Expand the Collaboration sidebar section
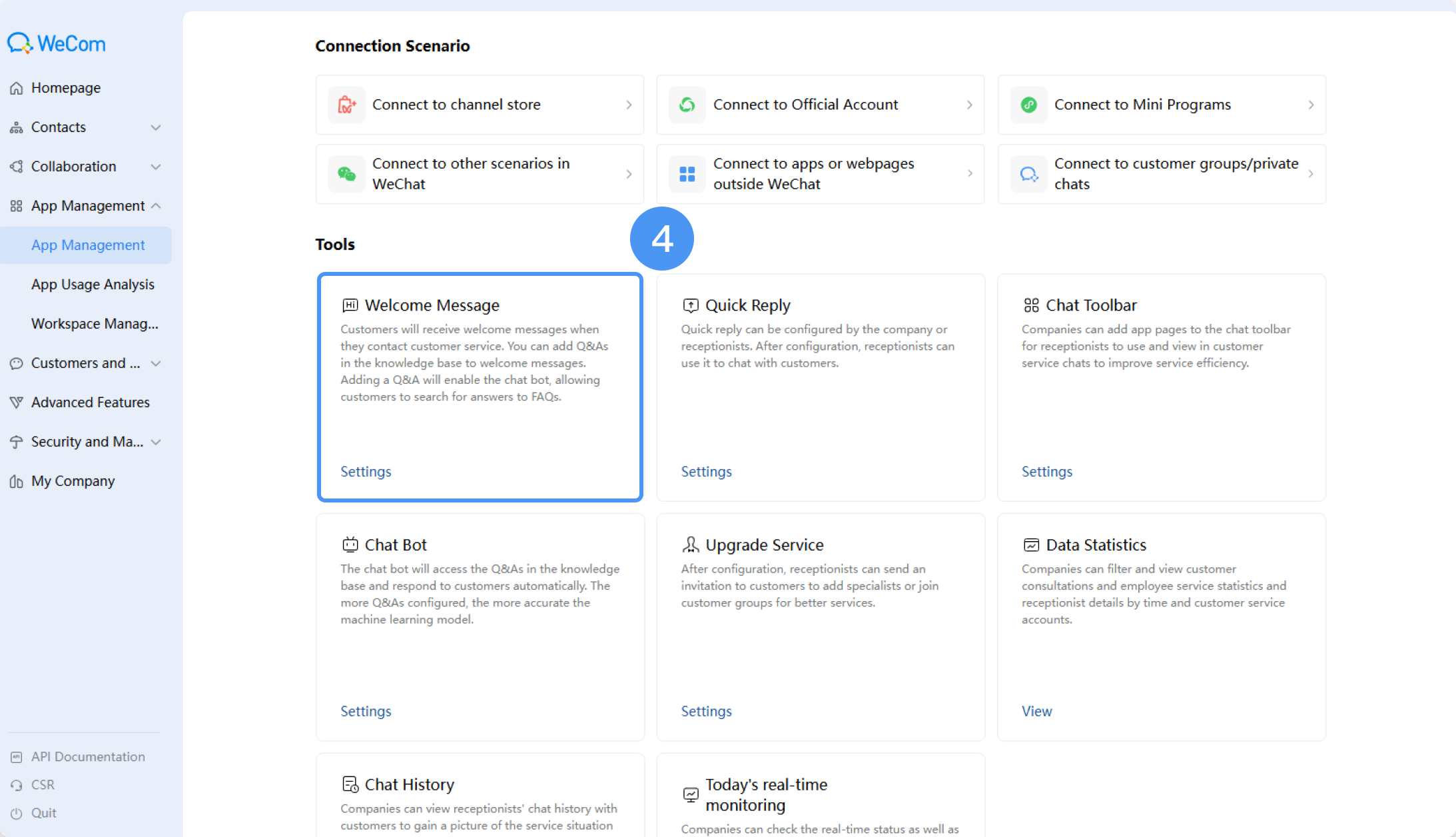Viewport: 1456px width, 837px height. [x=86, y=167]
